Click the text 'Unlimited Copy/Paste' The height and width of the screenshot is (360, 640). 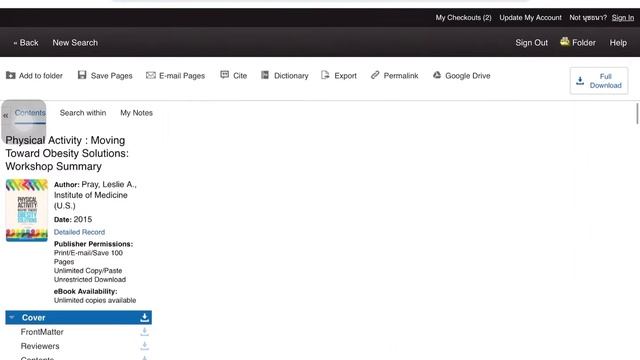[x=88, y=271]
